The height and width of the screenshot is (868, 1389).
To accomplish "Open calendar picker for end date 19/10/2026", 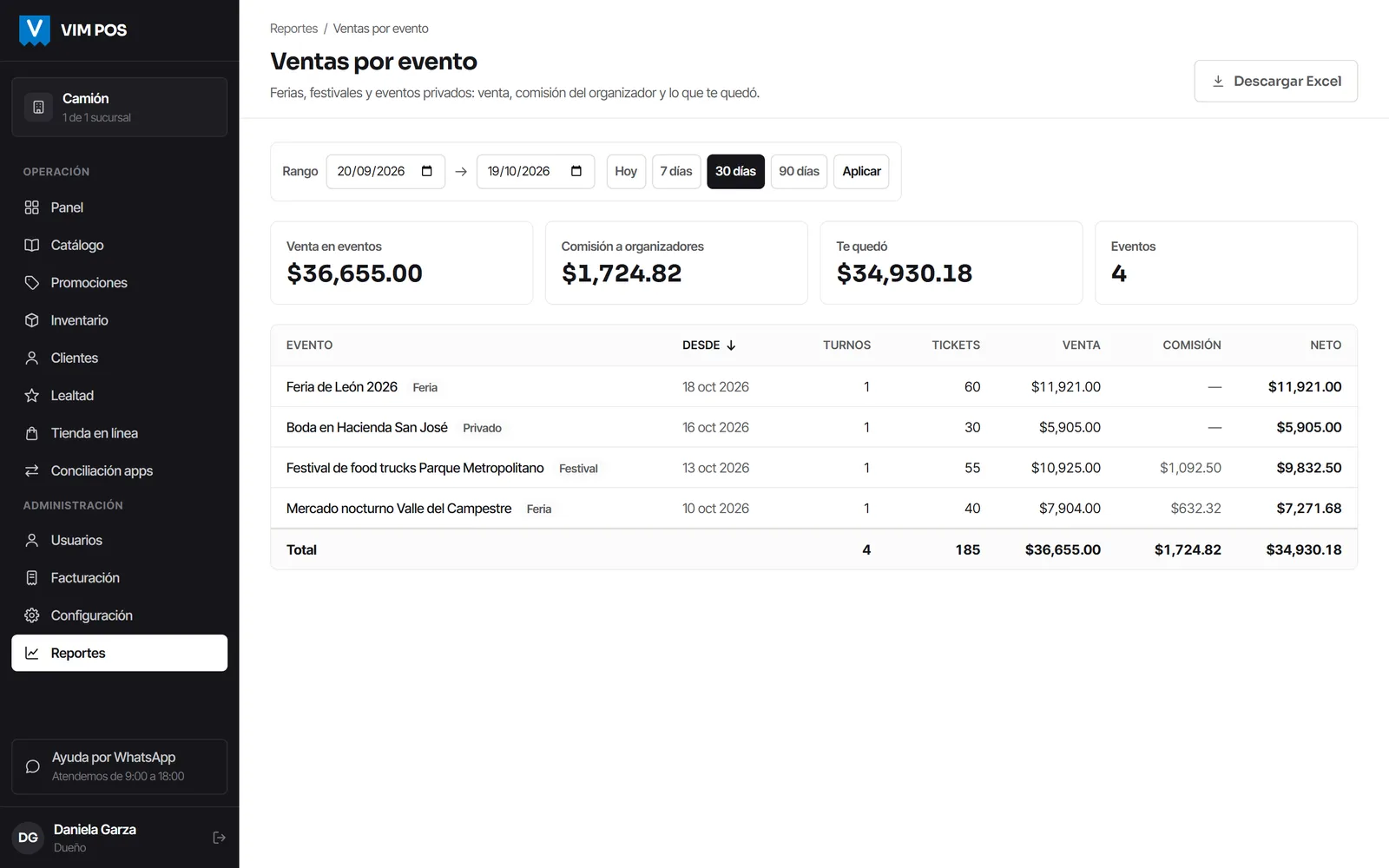I will point(576,171).
